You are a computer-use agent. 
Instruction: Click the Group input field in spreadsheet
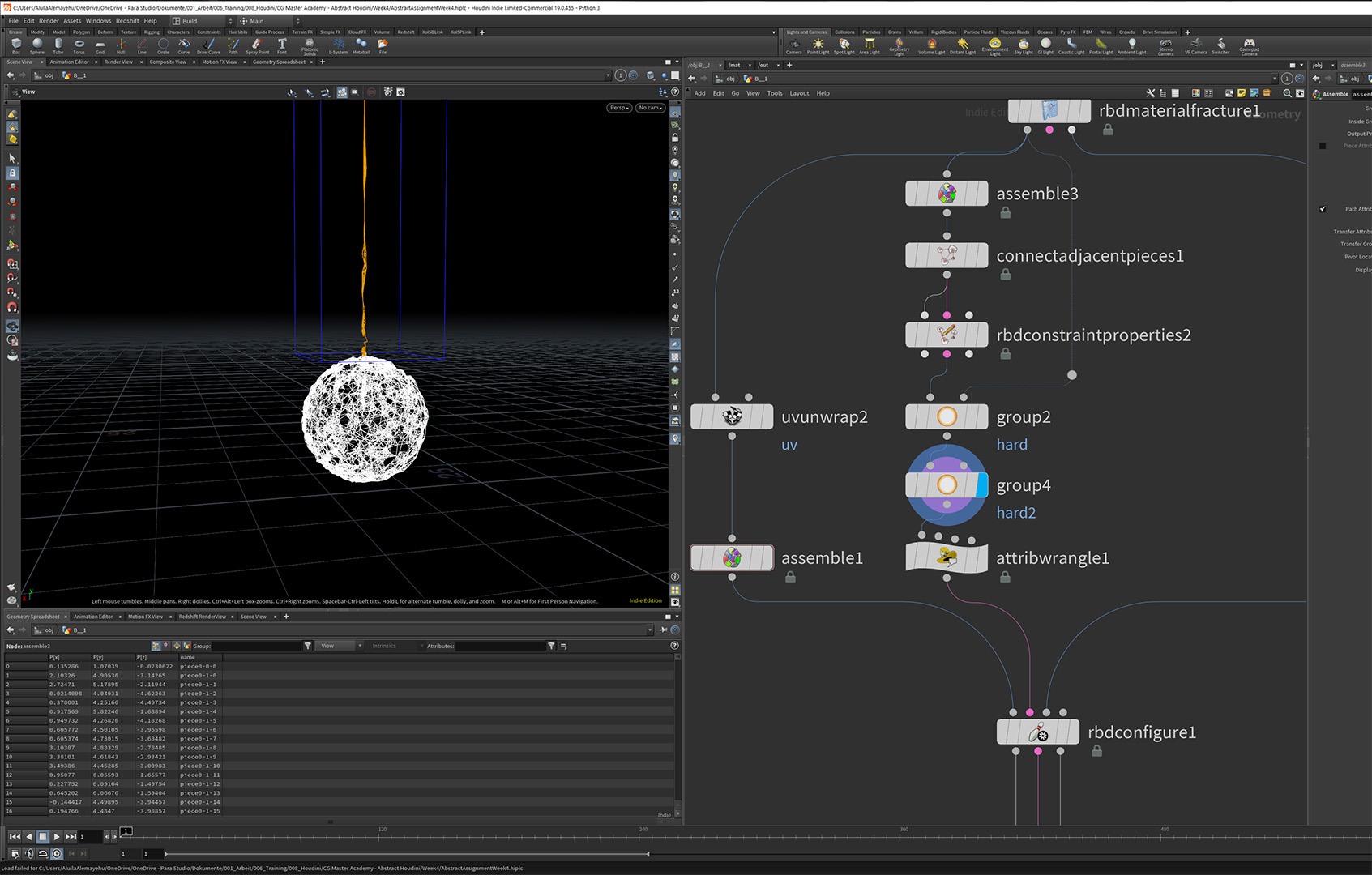coord(255,646)
